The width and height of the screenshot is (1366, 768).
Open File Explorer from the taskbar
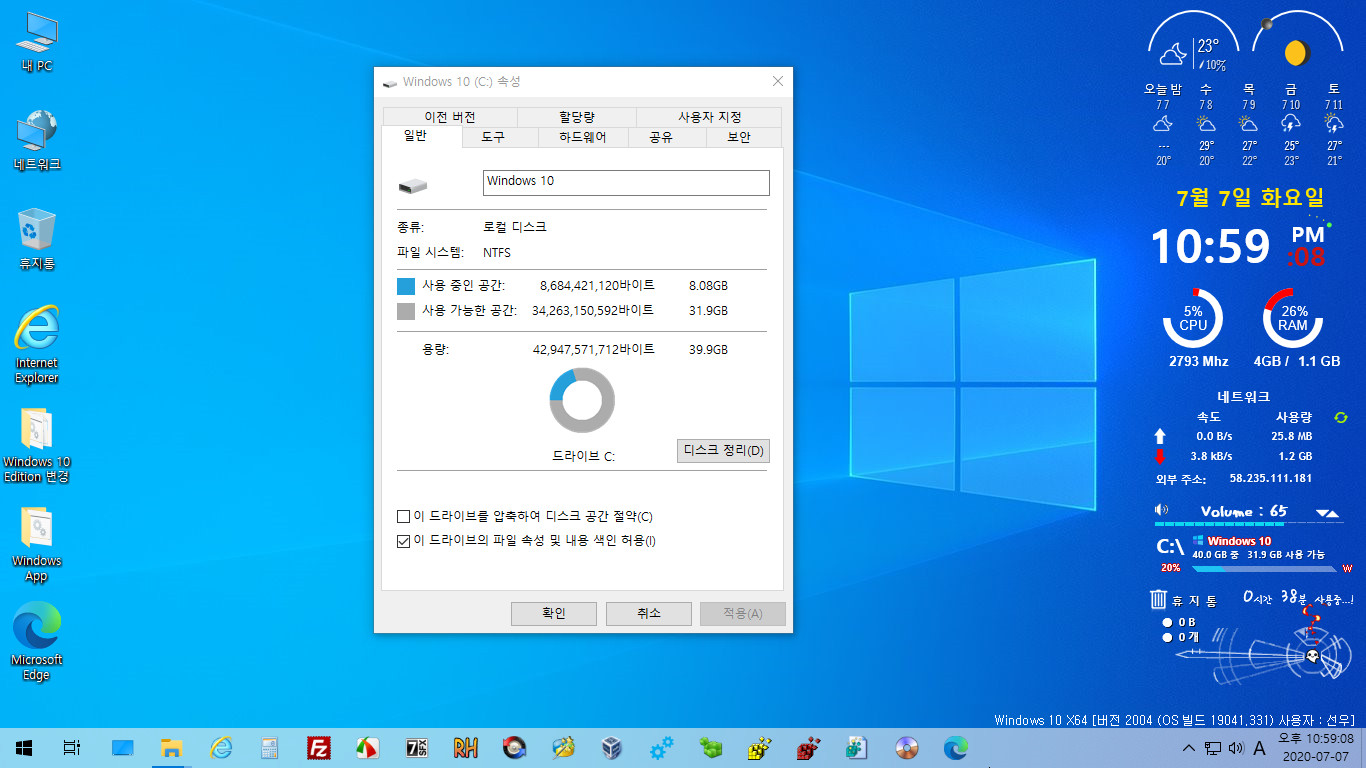pos(171,747)
